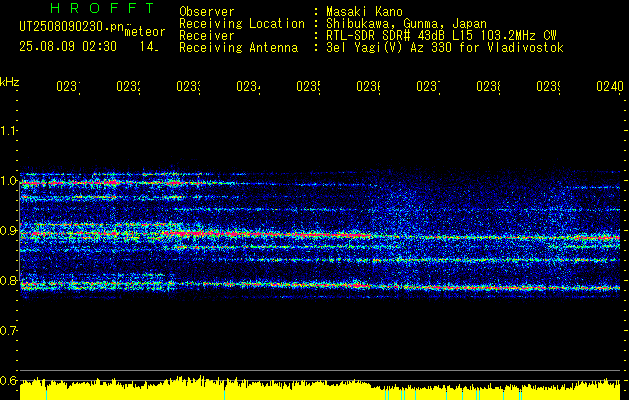Click the 0.7 frequency axis label
This screenshot has width=629, height=400.
tap(8, 330)
